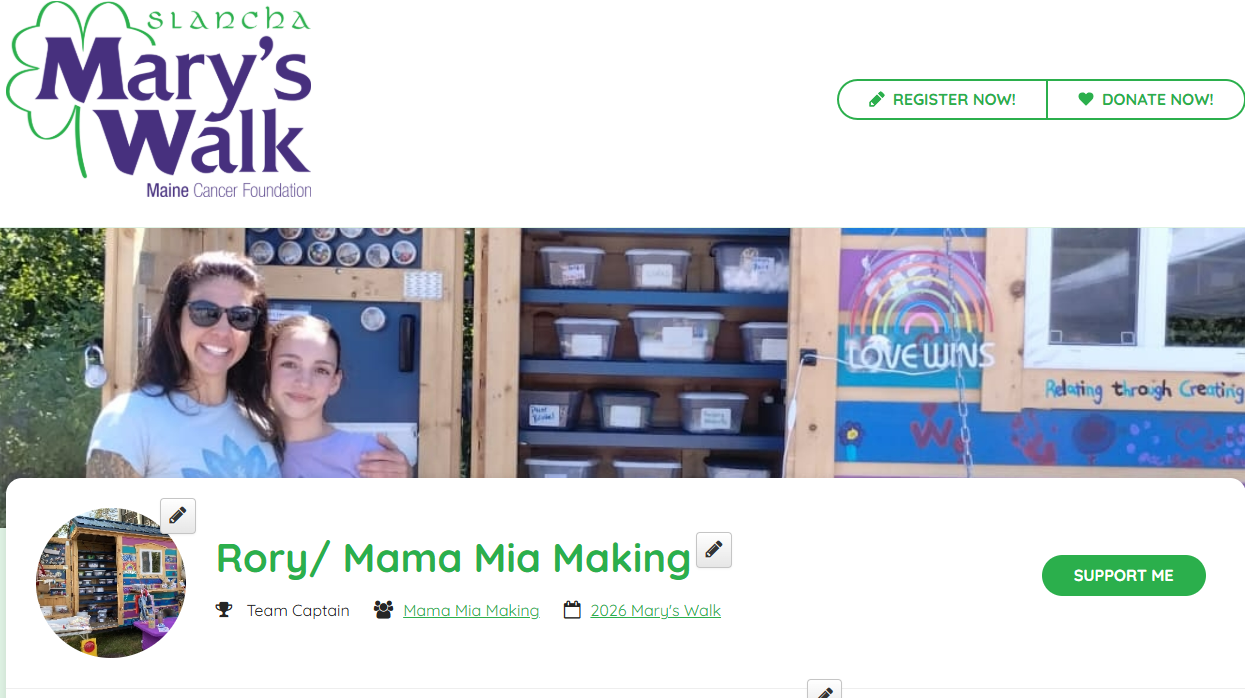Click the partially visible pencil edit icon below
Image resolution: width=1245 pixels, height=698 pixels.
pos(824,689)
